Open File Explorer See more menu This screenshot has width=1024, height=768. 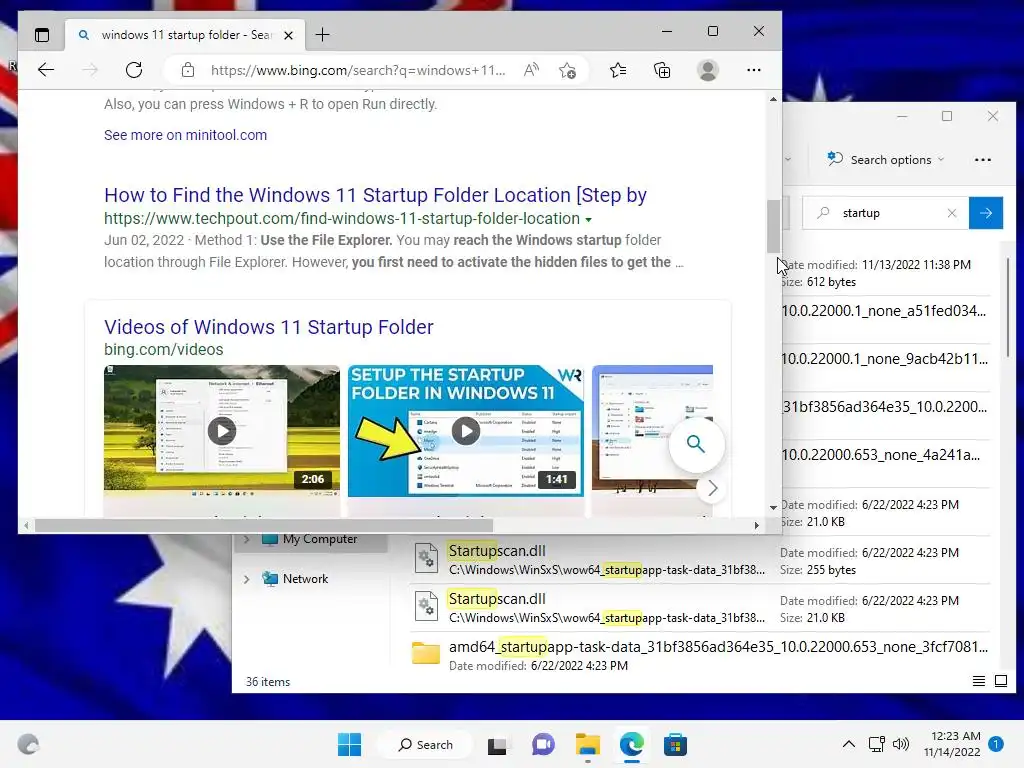tap(982, 159)
